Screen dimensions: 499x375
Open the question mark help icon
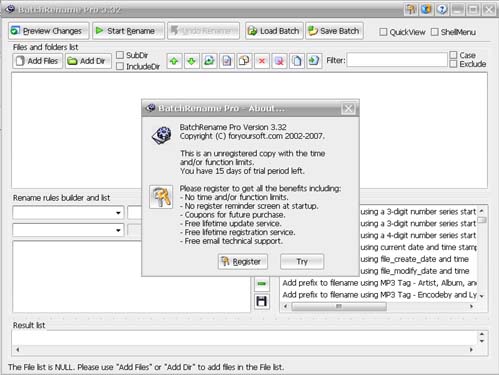point(442,9)
